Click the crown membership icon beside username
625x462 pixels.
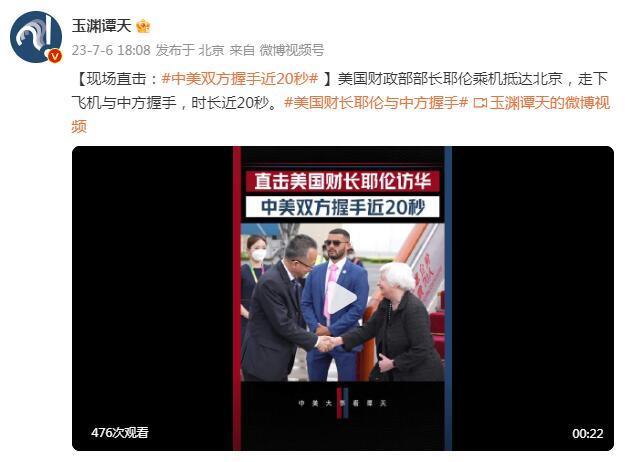point(143,26)
